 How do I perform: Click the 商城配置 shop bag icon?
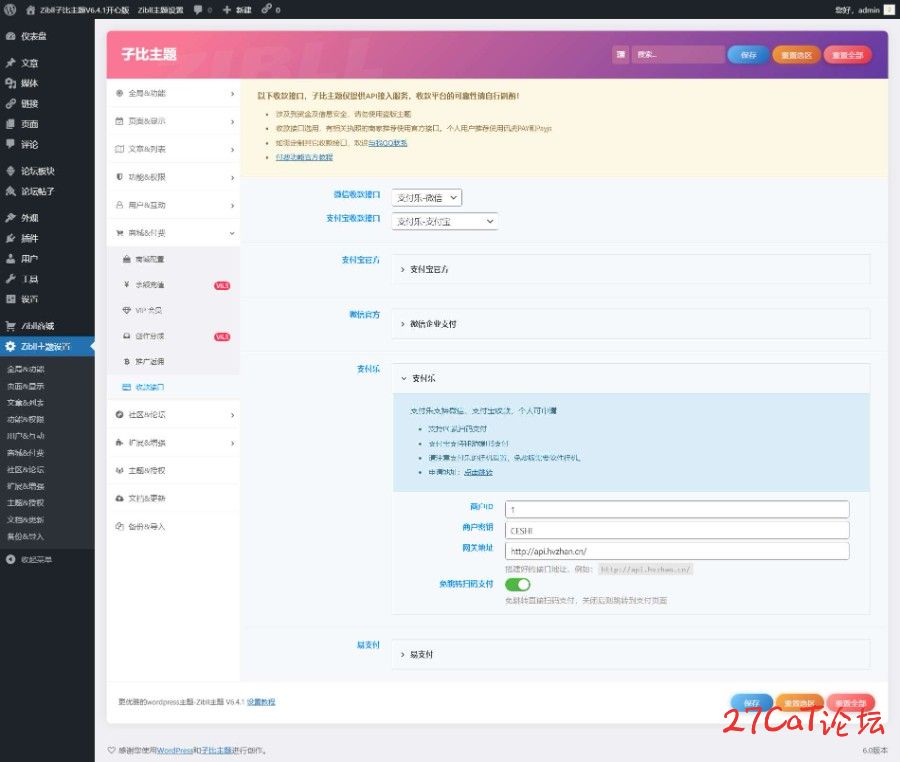click(127, 259)
